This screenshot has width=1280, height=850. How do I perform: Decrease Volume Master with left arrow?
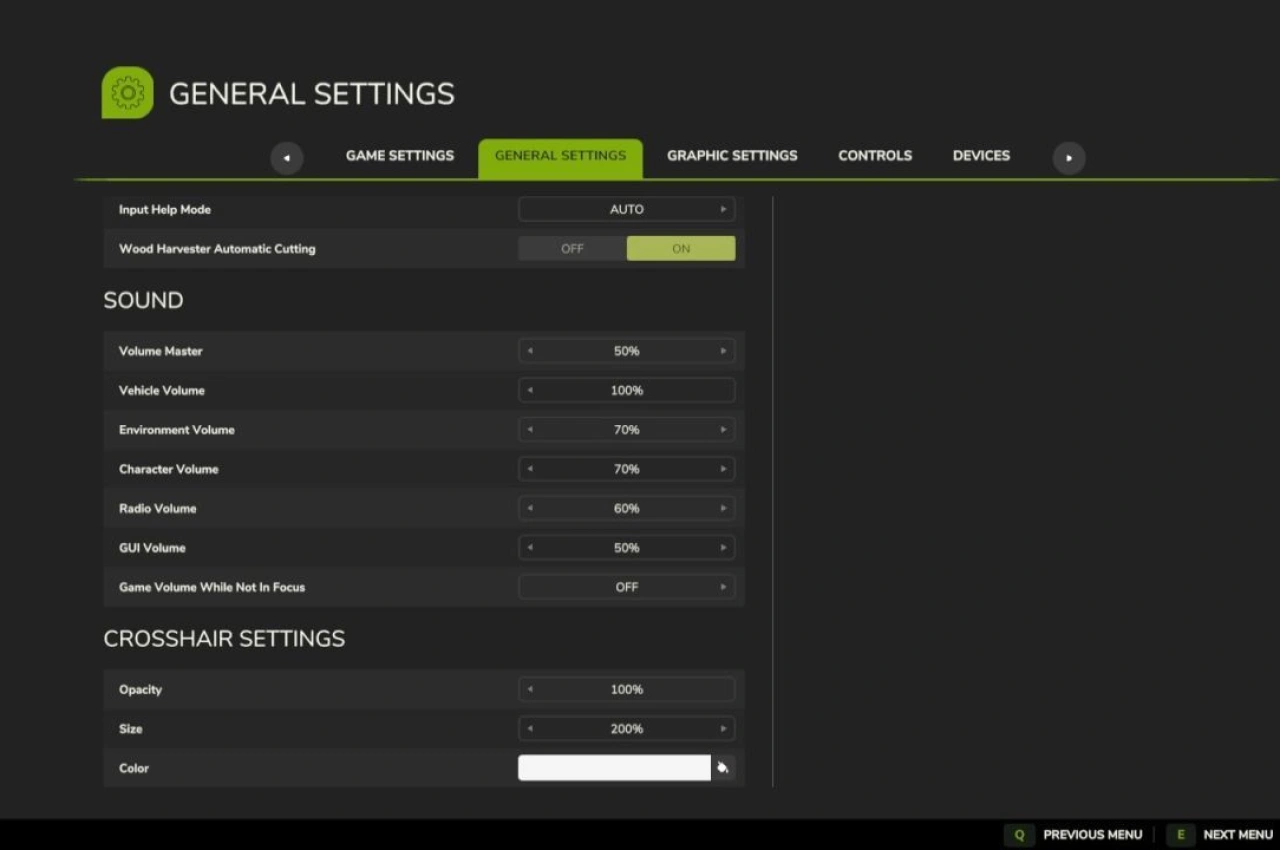(530, 351)
